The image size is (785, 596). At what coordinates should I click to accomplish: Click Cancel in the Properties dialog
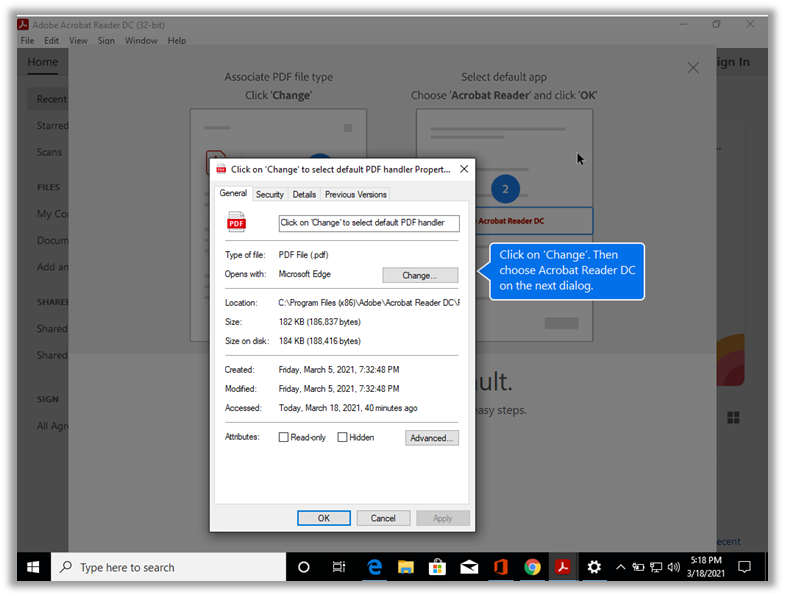[383, 518]
